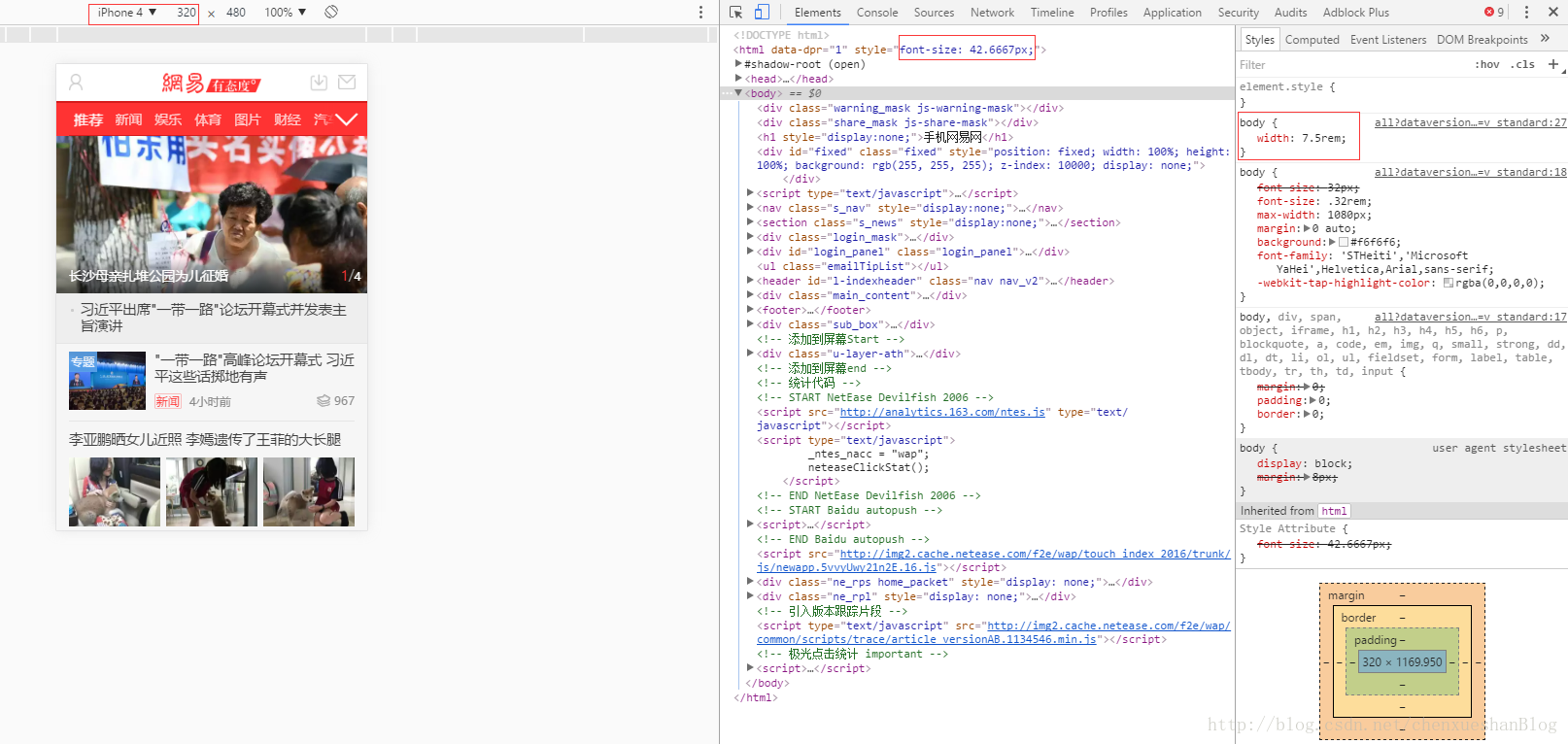Image resolution: width=1568 pixels, height=744 pixels.
Task: Open DevTools customize menu dots
Action: tap(1526, 13)
